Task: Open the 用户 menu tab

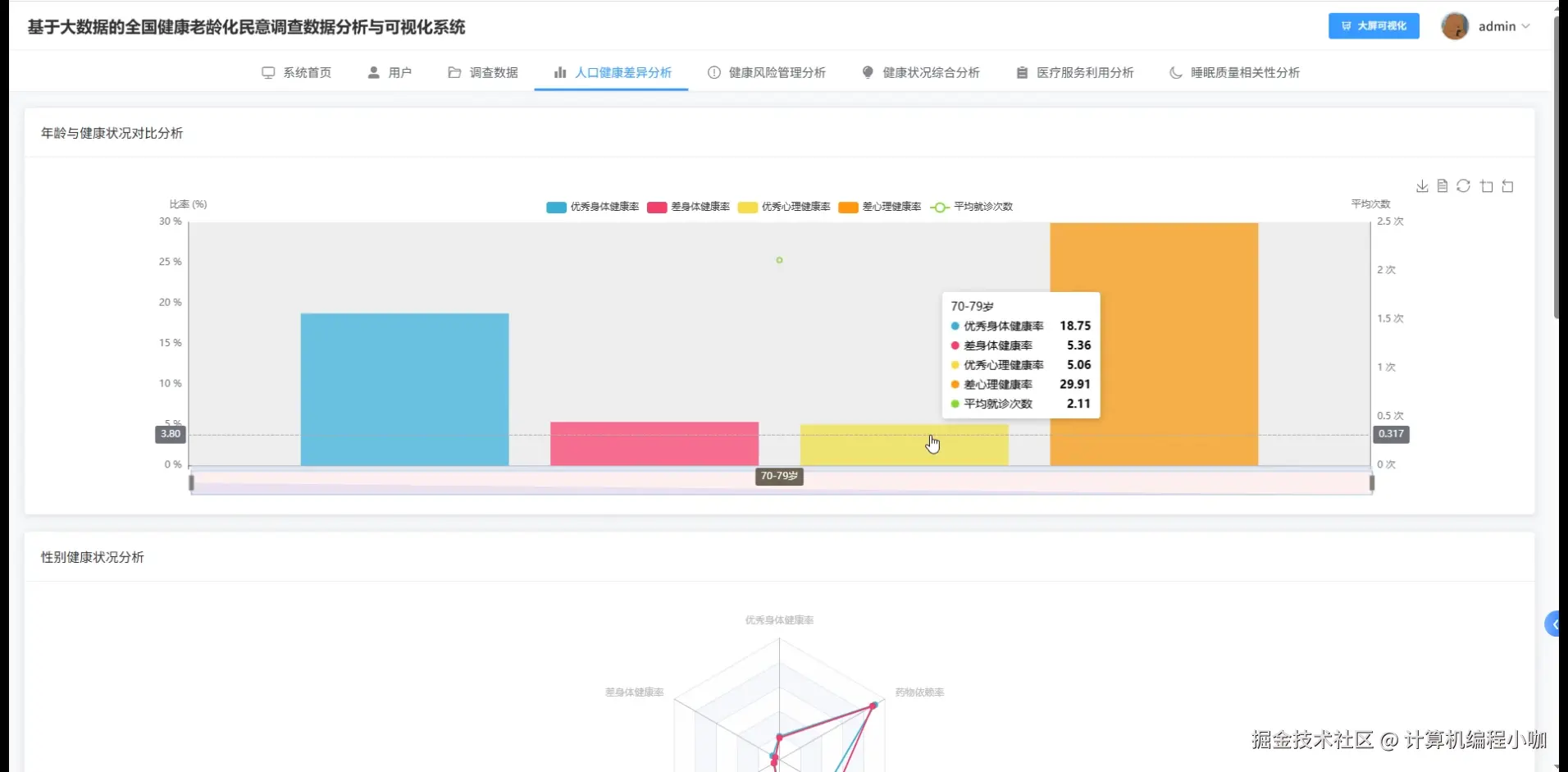Action: coord(390,72)
